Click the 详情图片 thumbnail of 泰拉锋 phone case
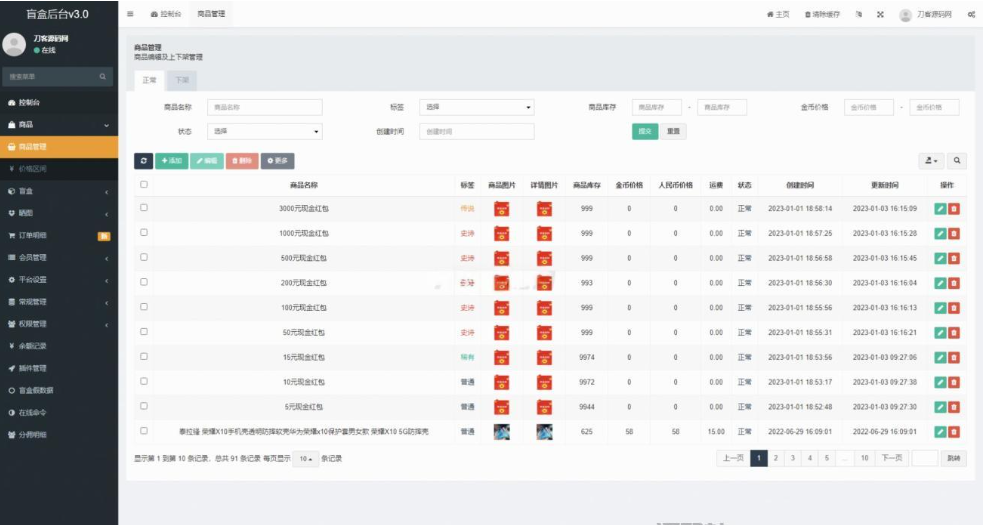This screenshot has width=984, height=525. (x=545, y=432)
